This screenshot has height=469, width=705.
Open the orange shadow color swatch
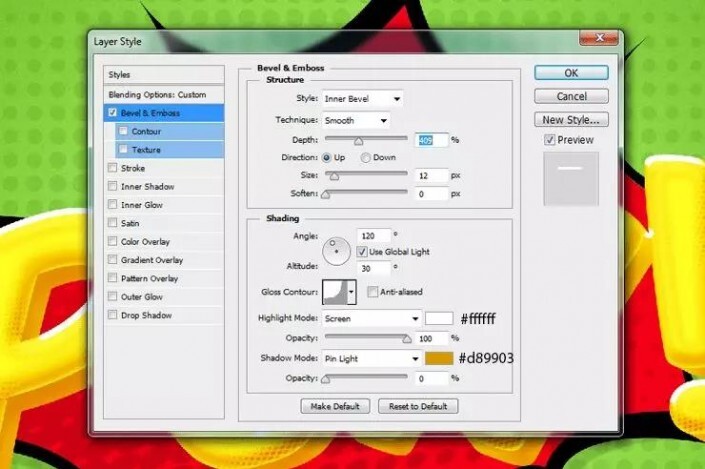439,358
